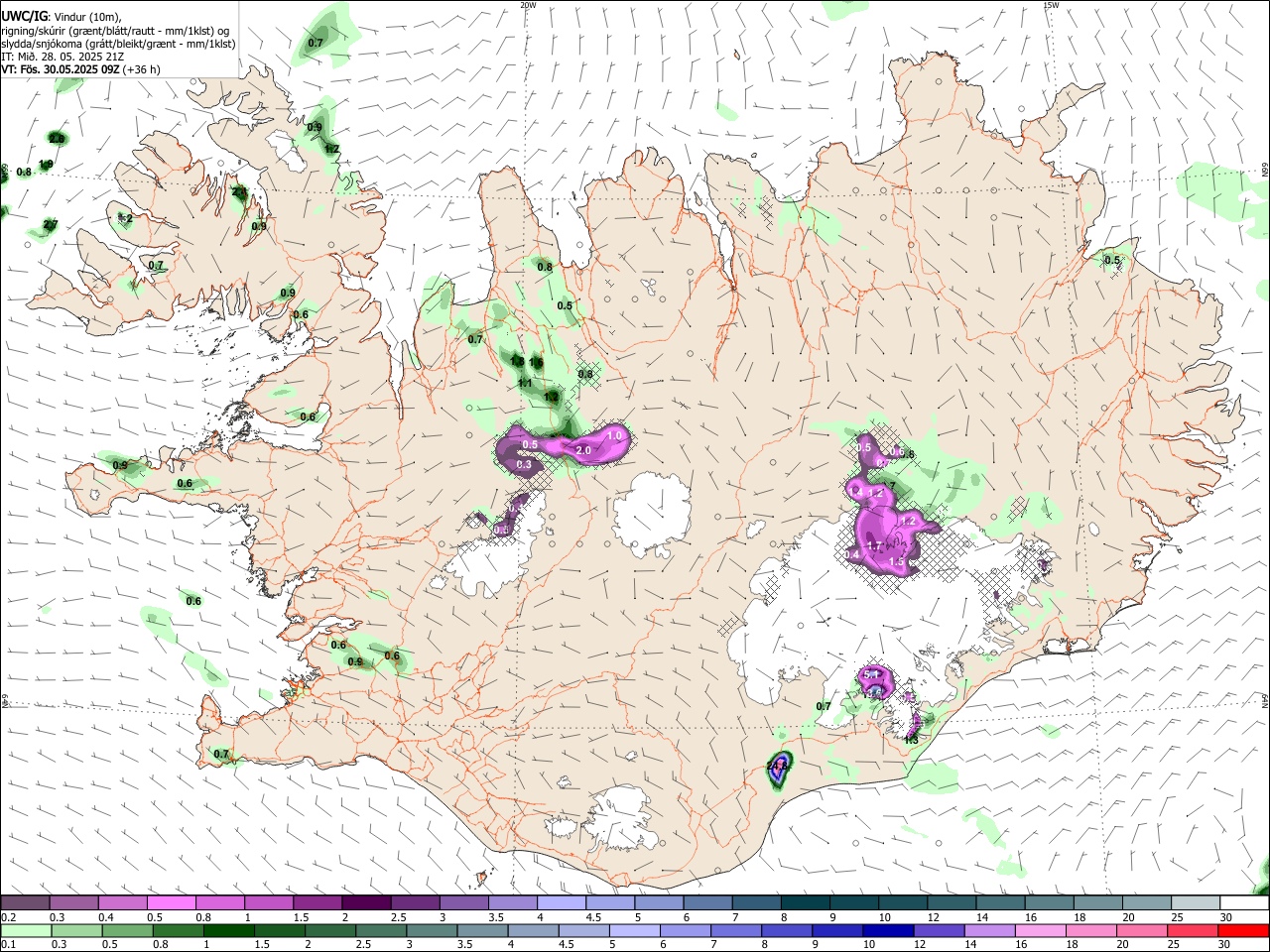Click the coral-red 25 swatch in lower legend row

pos(1193,930)
